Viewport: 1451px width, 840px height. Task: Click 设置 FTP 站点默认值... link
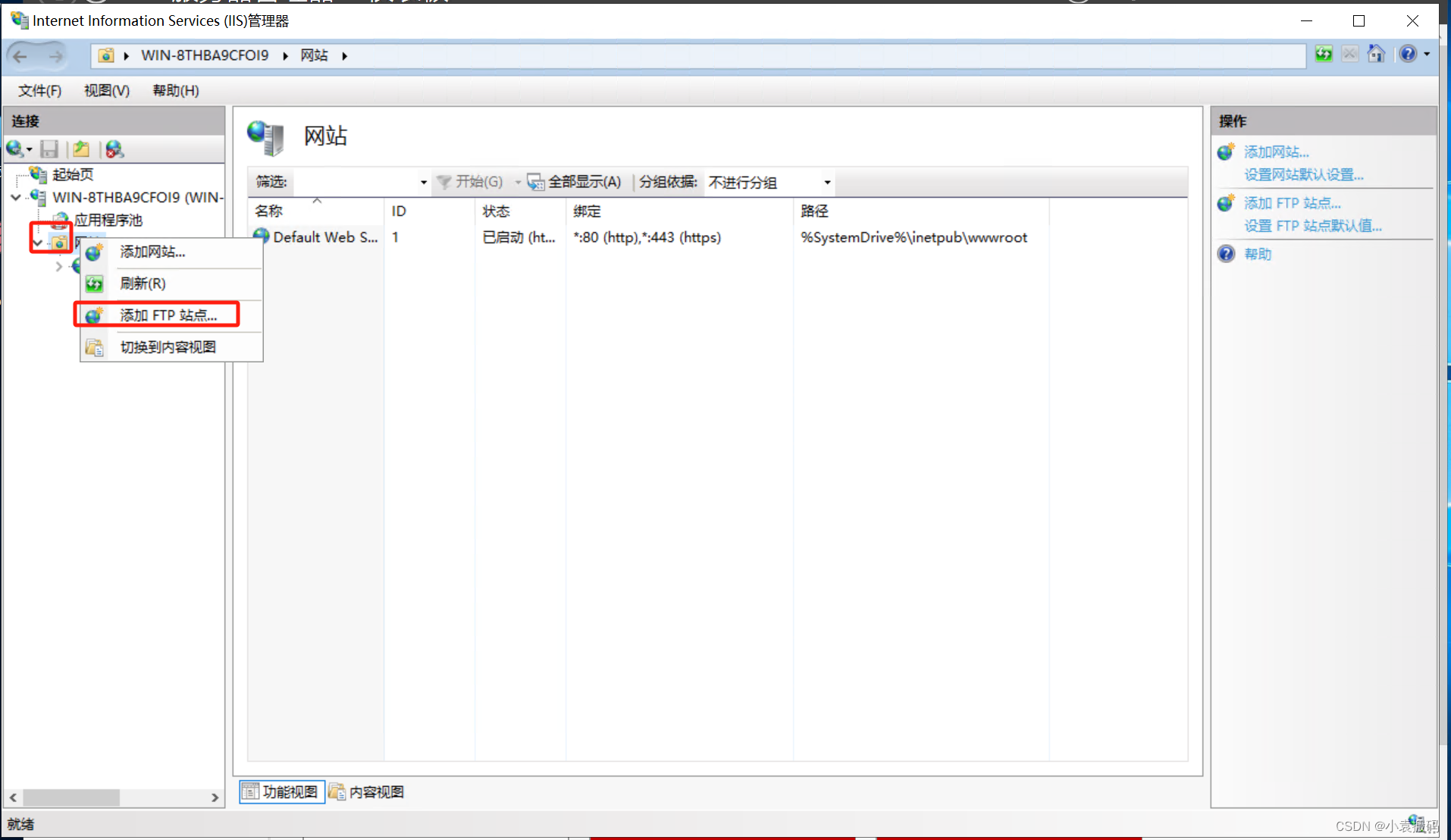pos(1312,226)
